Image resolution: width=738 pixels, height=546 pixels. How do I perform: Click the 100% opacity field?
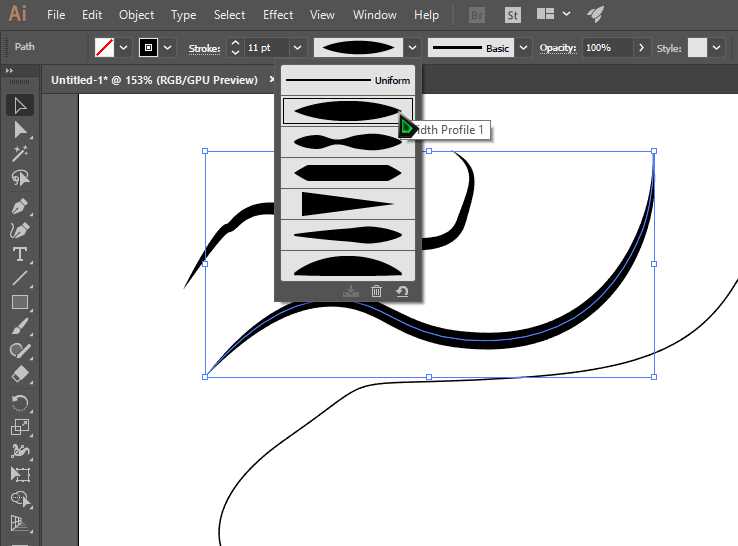608,48
